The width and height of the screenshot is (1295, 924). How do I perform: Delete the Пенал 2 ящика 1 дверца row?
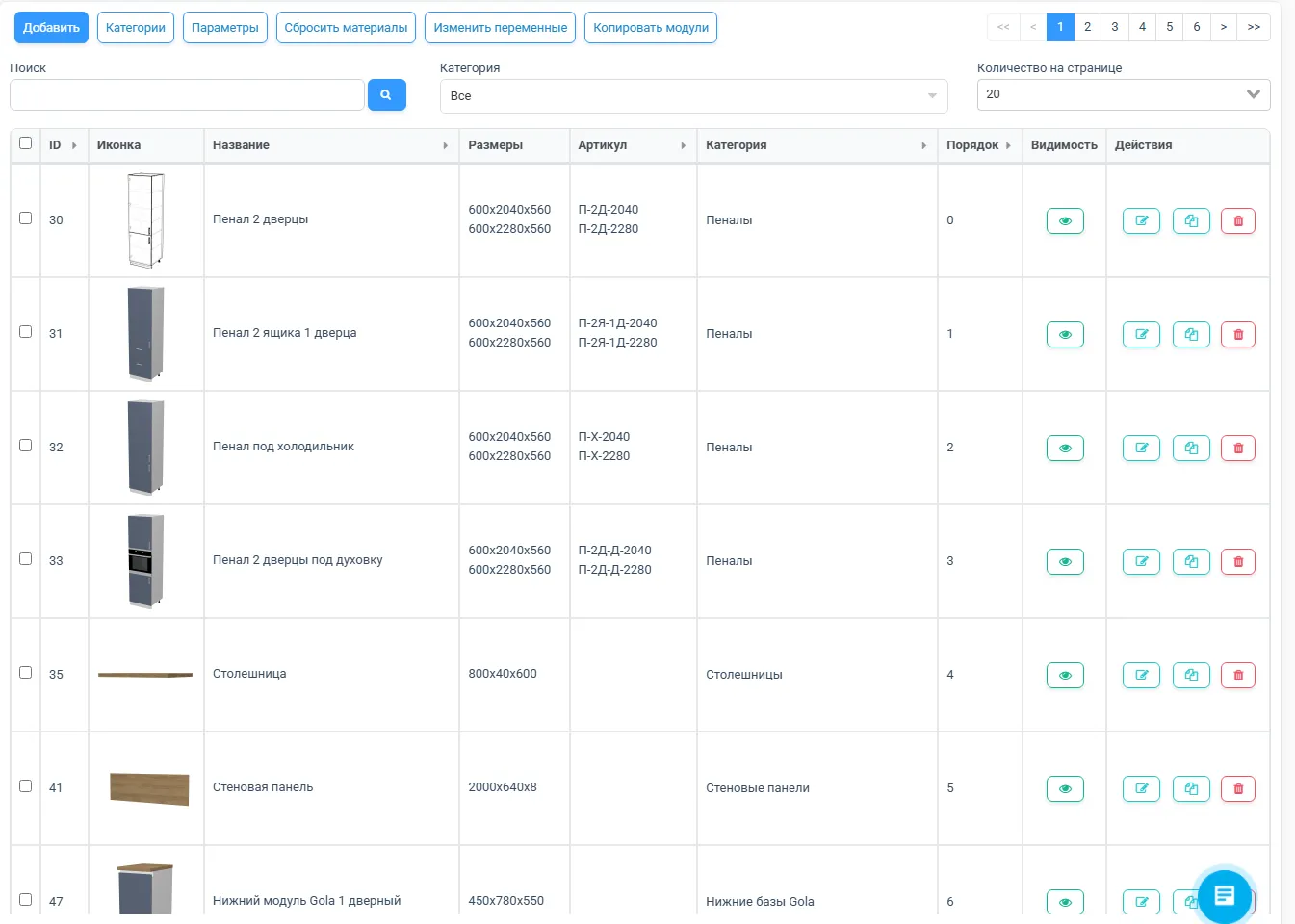pos(1238,334)
